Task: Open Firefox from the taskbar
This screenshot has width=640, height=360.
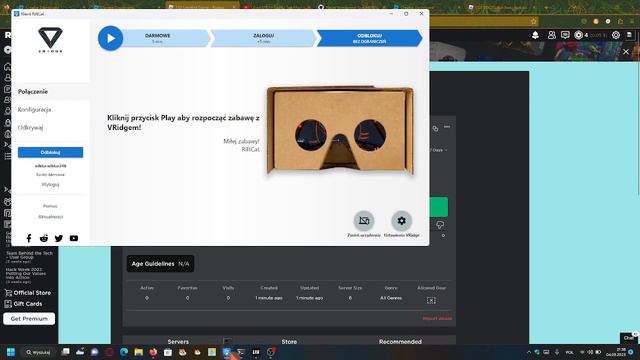Action: (x=153, y=352)
